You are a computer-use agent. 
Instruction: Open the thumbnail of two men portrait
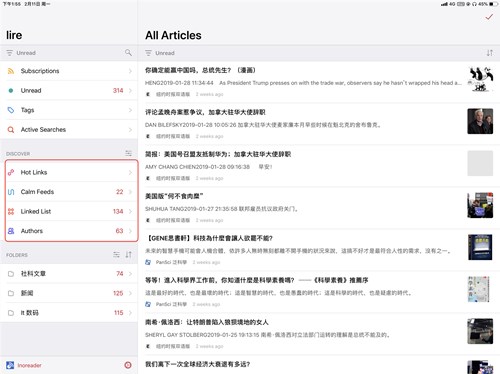(480, 121)
